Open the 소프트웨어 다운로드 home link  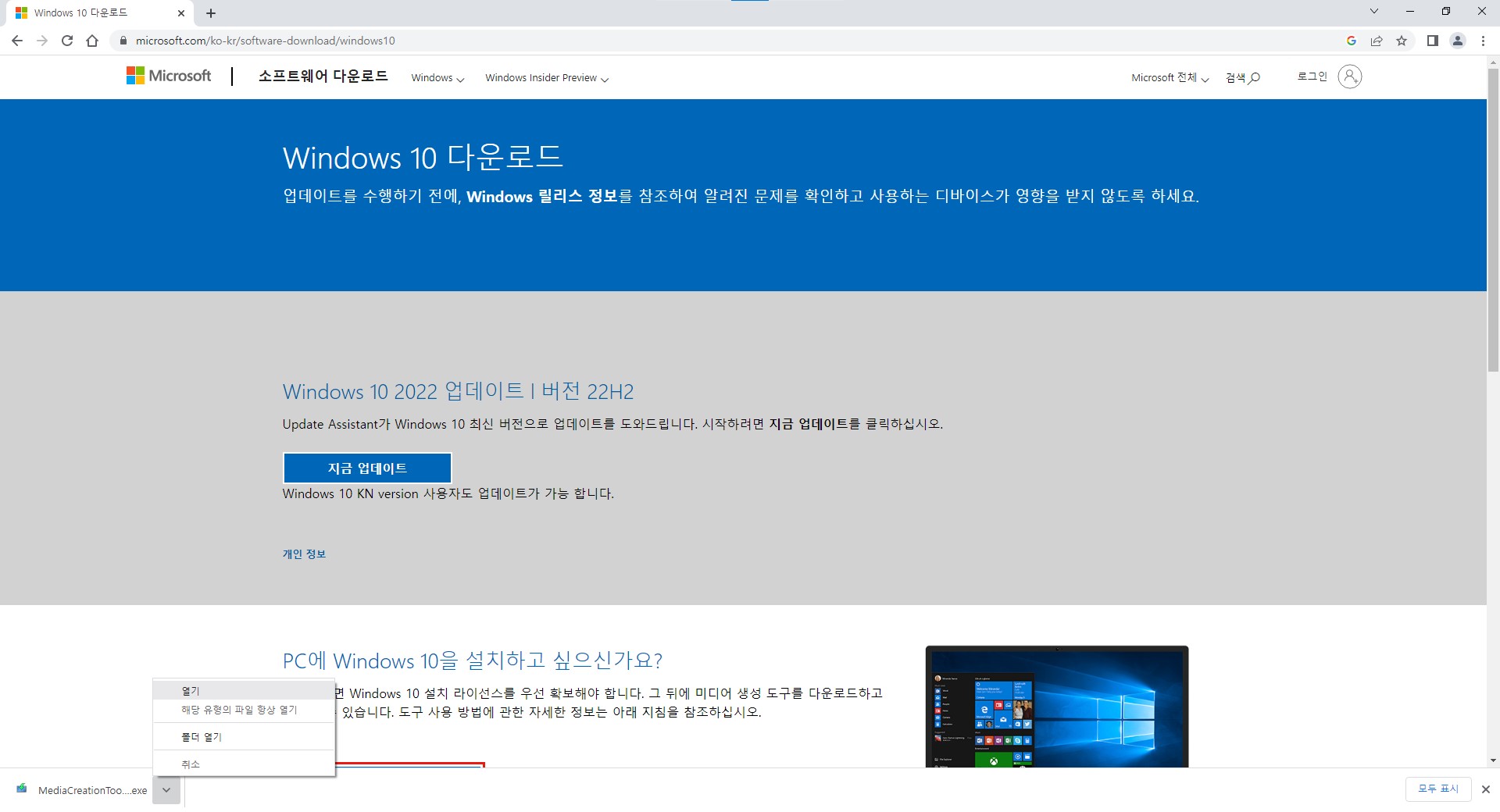(323, 76)
